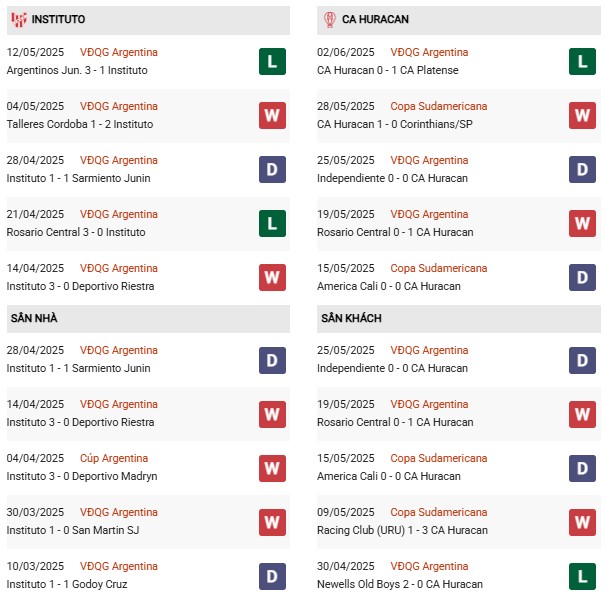
Task: Select the INSTITUTO team header
Action: click(x=148, y=20)
